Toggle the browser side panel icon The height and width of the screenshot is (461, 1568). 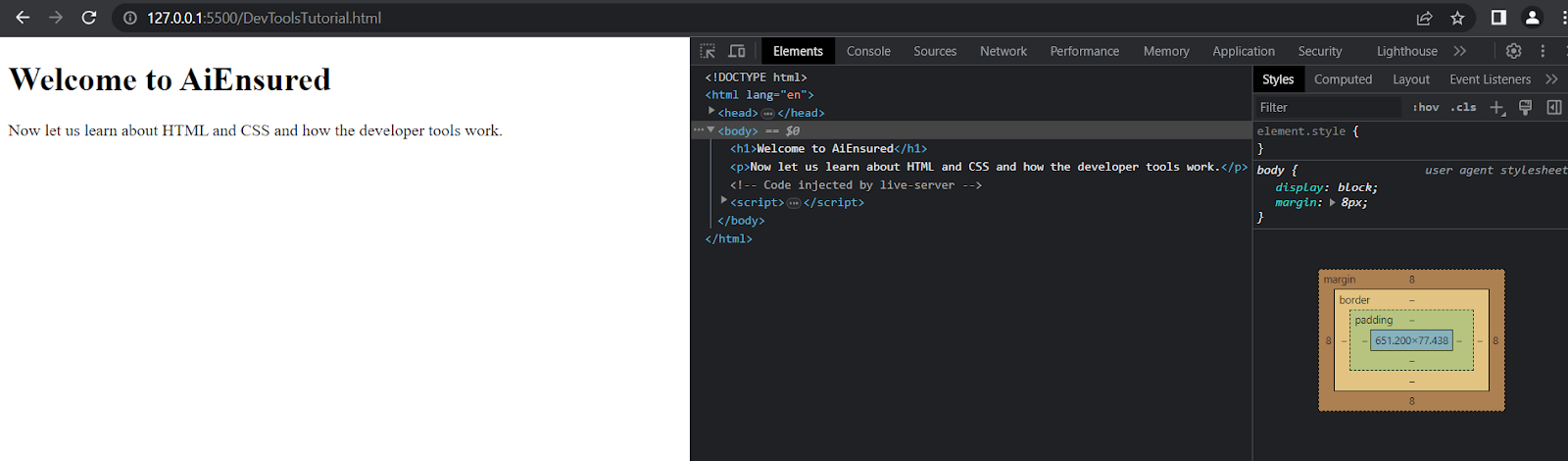pos(1498,18)
